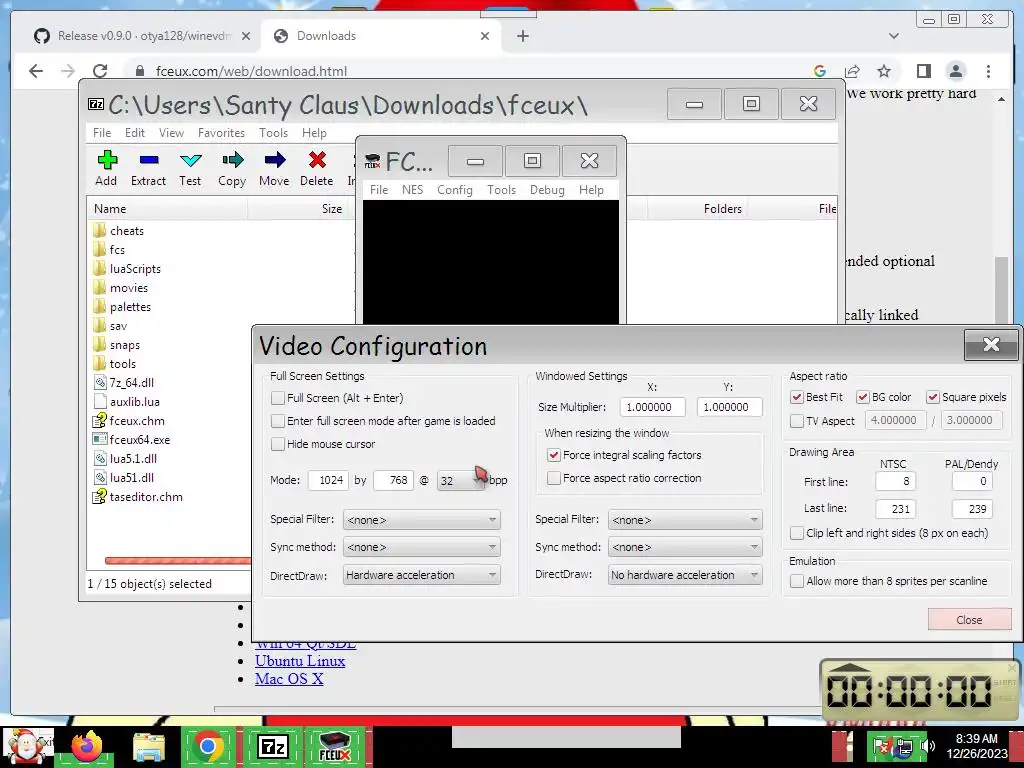The height and width of the screenshot is (768, 1024).
Task: Check Force aspect ratio correction
Action: pos(554,478)
